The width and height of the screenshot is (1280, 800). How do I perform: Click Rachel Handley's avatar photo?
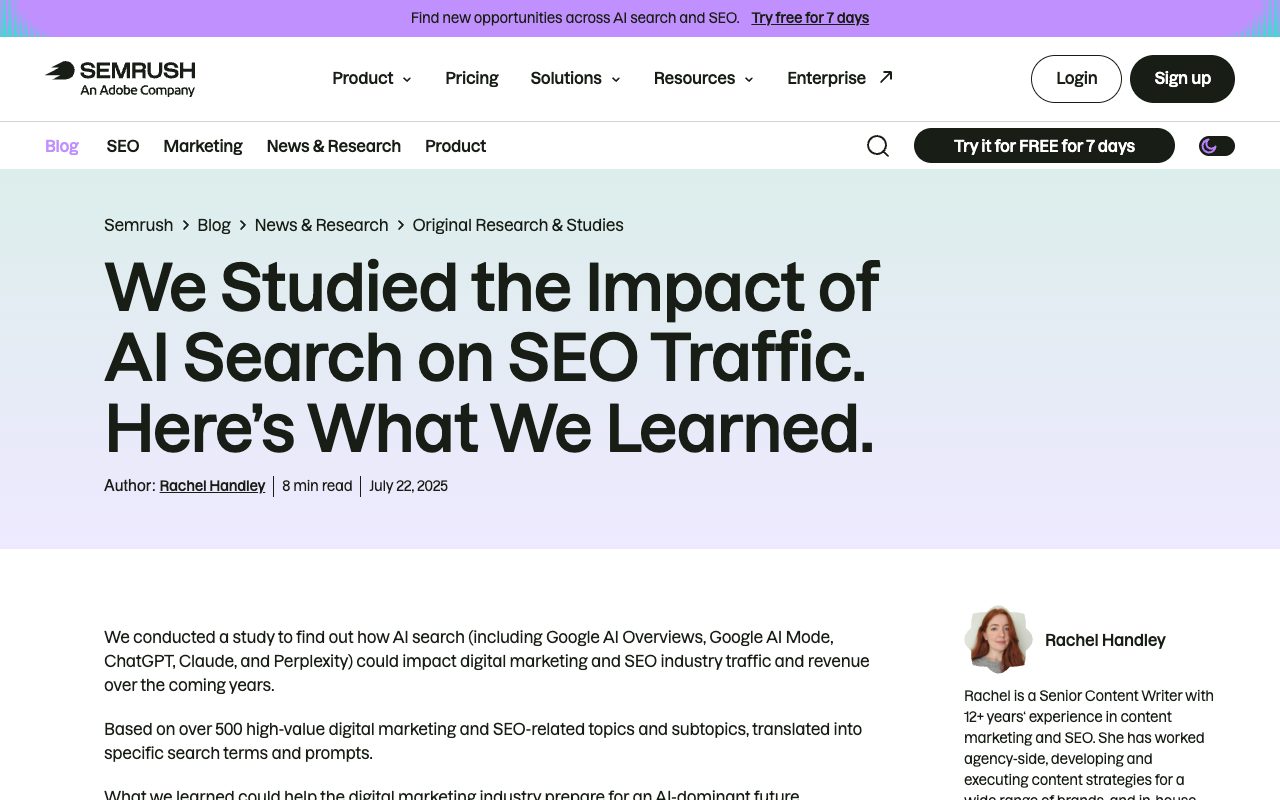pos(998,639)
